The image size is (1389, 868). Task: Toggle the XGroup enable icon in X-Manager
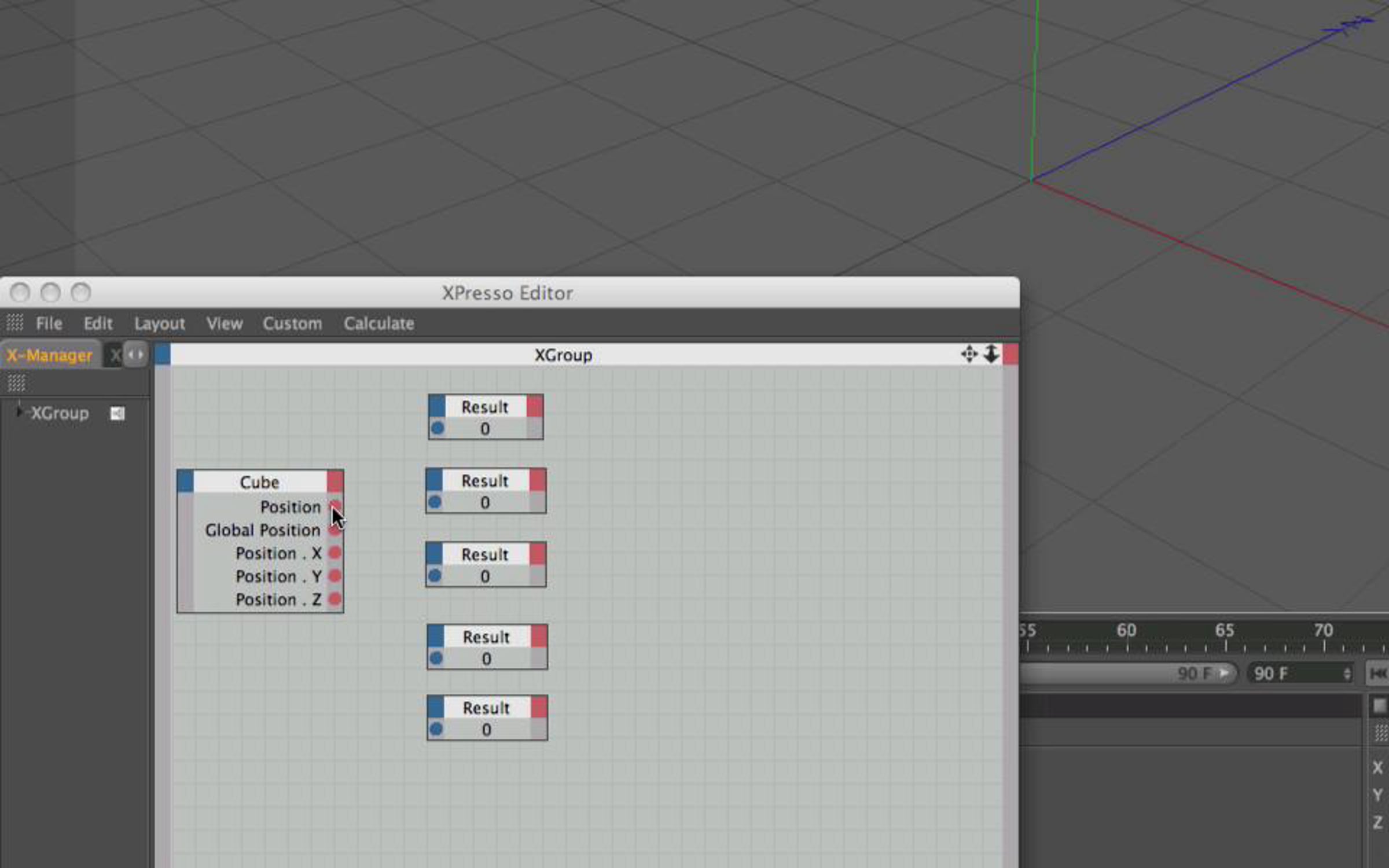click(117, 414)
